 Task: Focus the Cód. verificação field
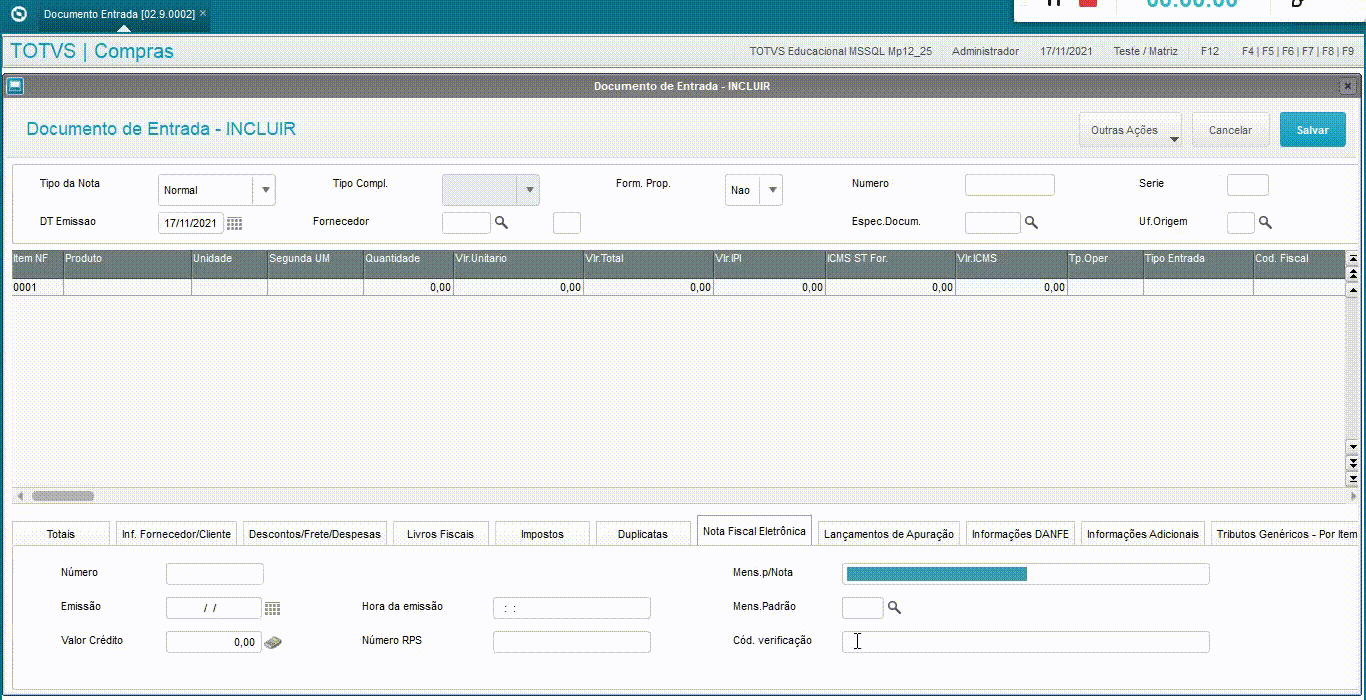pyautogui.click(x=1026, y=642)
